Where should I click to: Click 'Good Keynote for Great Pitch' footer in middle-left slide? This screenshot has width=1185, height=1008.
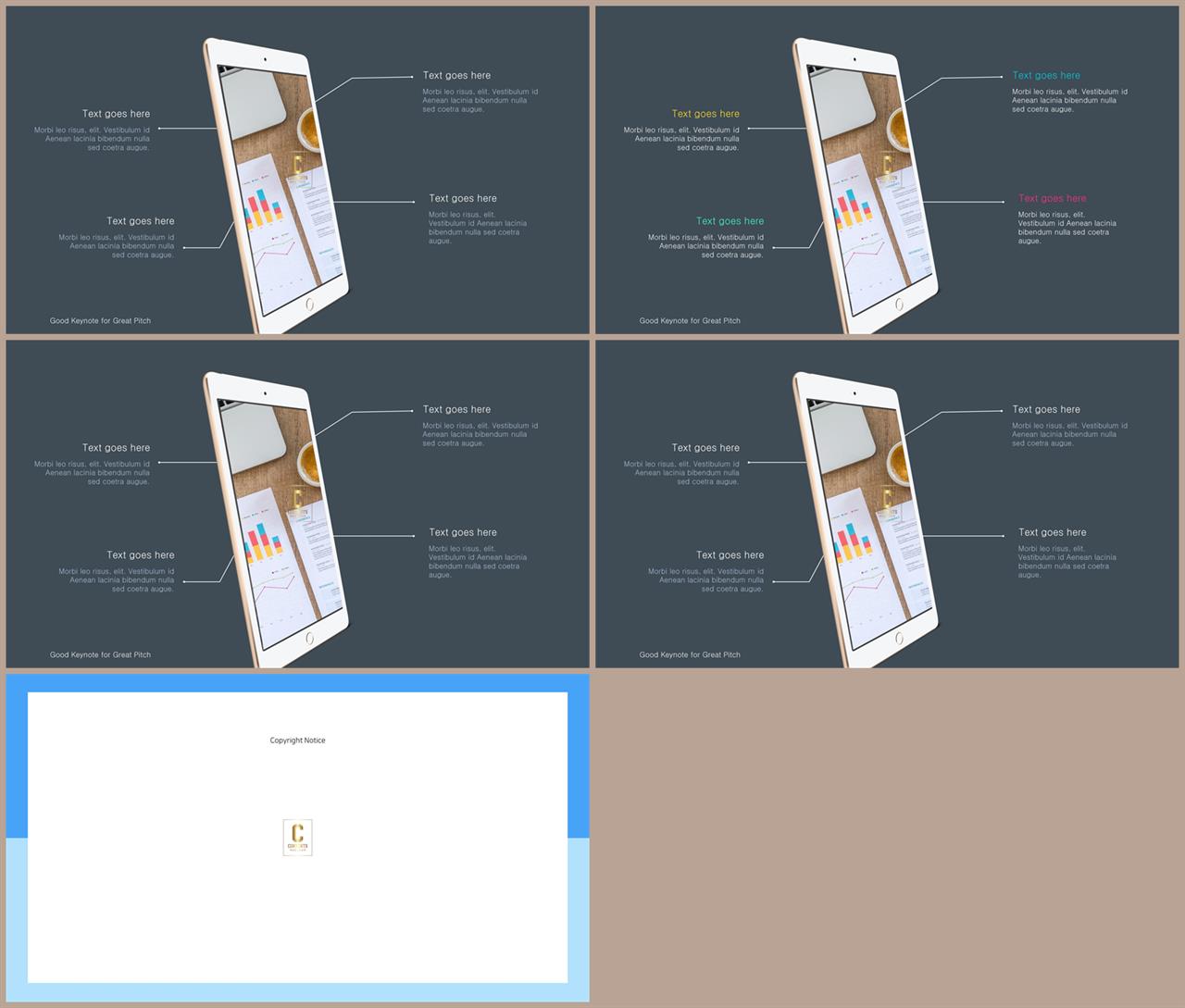[x=100, y=655]
